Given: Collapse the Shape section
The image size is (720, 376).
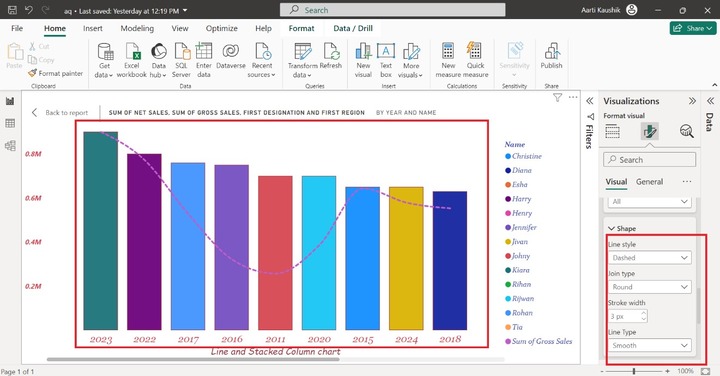Looking at the screenshot, I should (611, 228).
